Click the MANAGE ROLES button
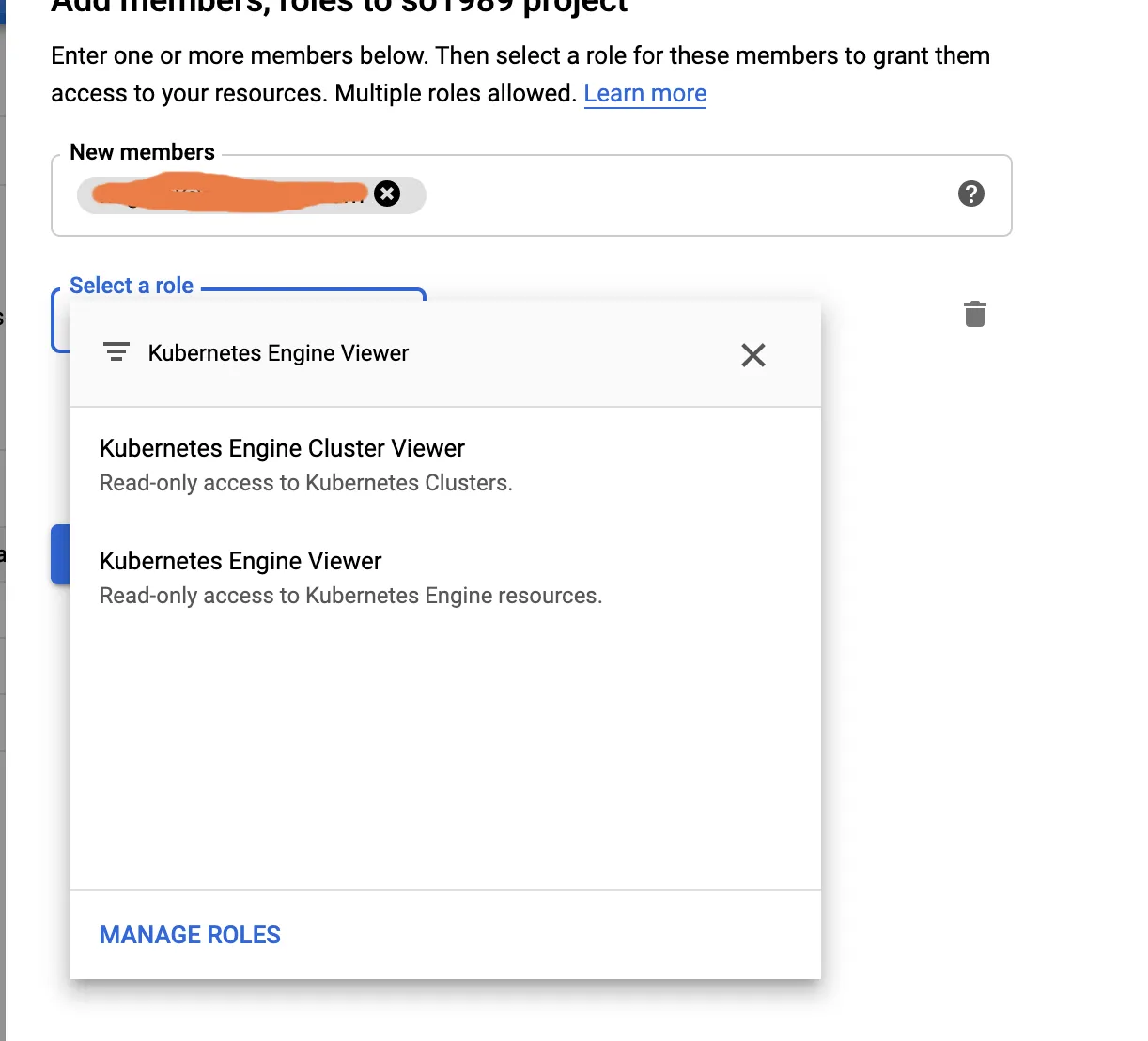1148x1041 pixels. (190, 935)
